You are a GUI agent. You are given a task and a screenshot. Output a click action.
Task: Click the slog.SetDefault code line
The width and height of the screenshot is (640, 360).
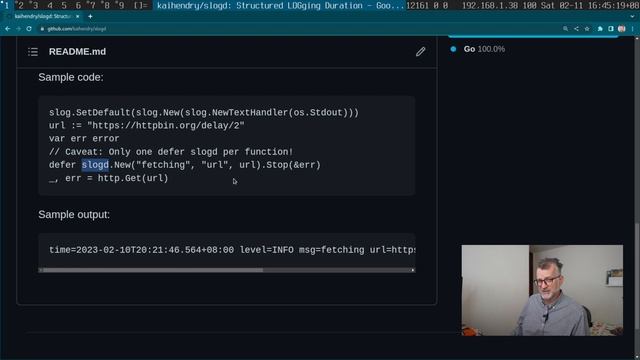tap(204, 113)
